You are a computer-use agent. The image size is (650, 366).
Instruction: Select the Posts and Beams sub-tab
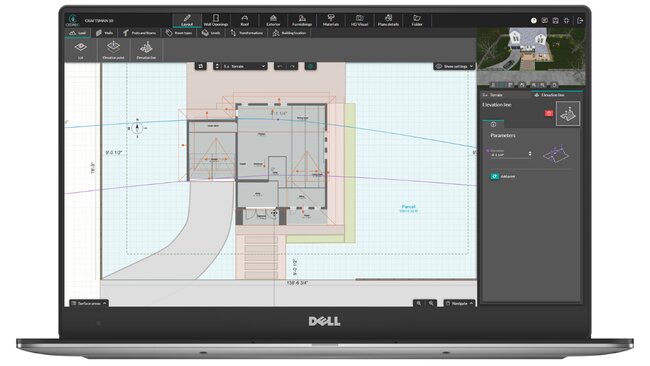pyautogui.click(x=140, y=33)
